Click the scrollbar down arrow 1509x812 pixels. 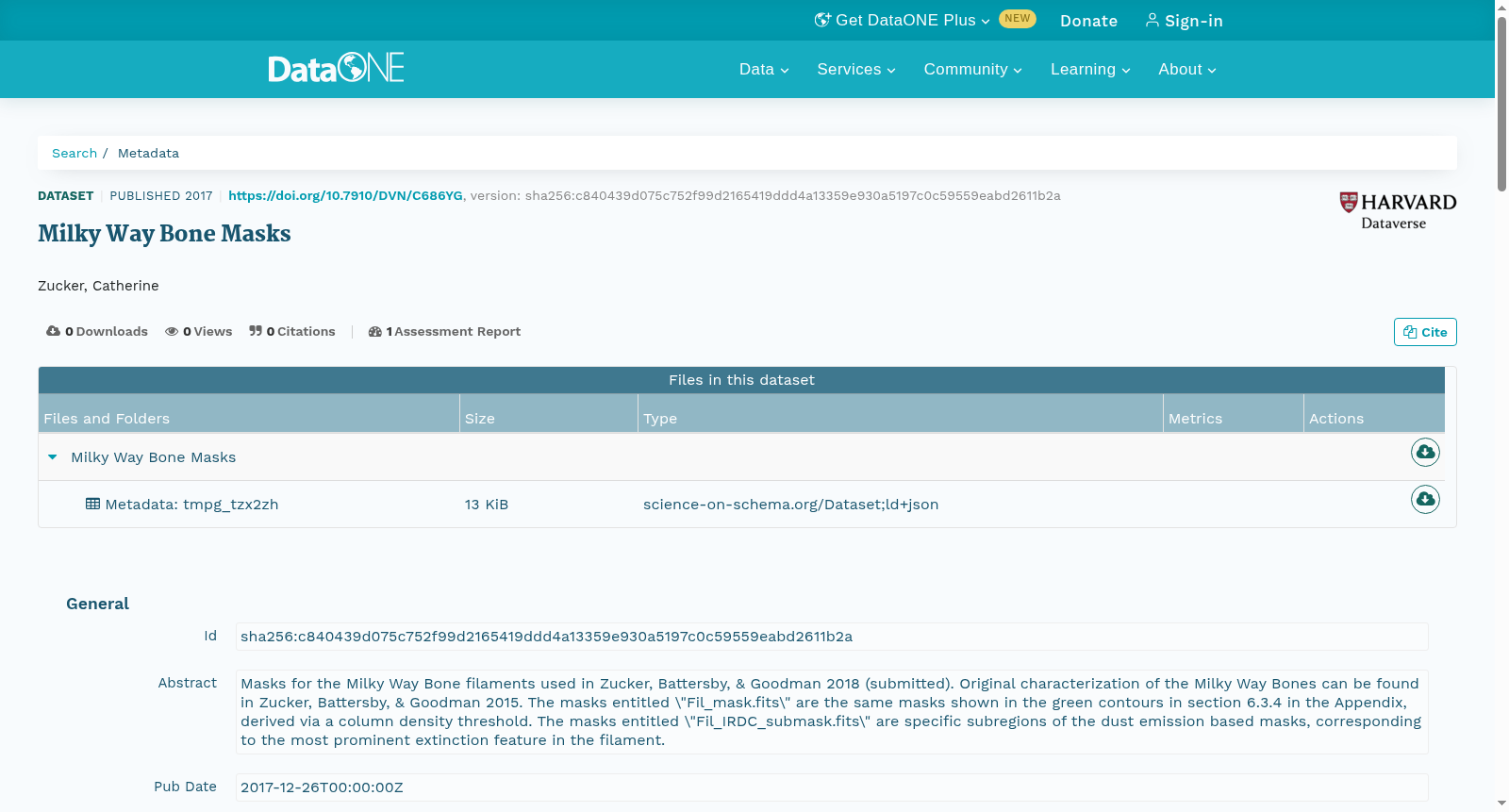[1501, 804]
